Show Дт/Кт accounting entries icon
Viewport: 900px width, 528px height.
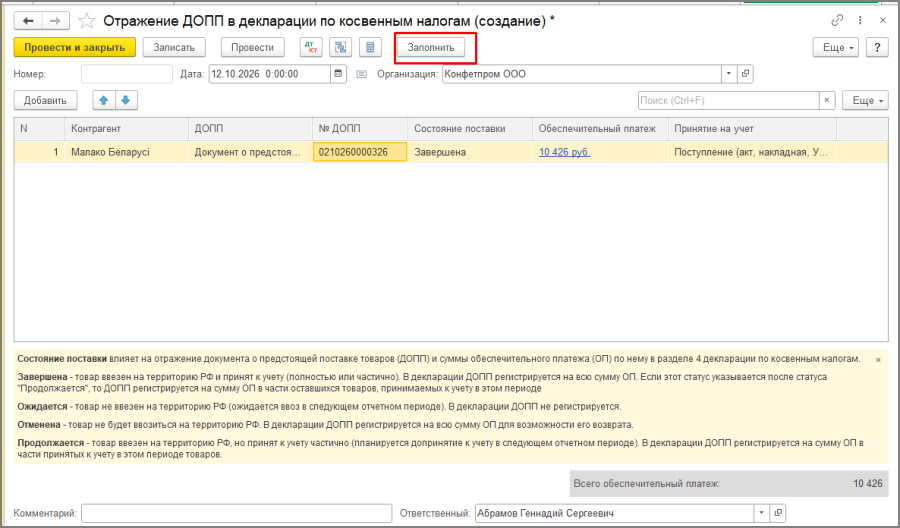click(311, 48)
